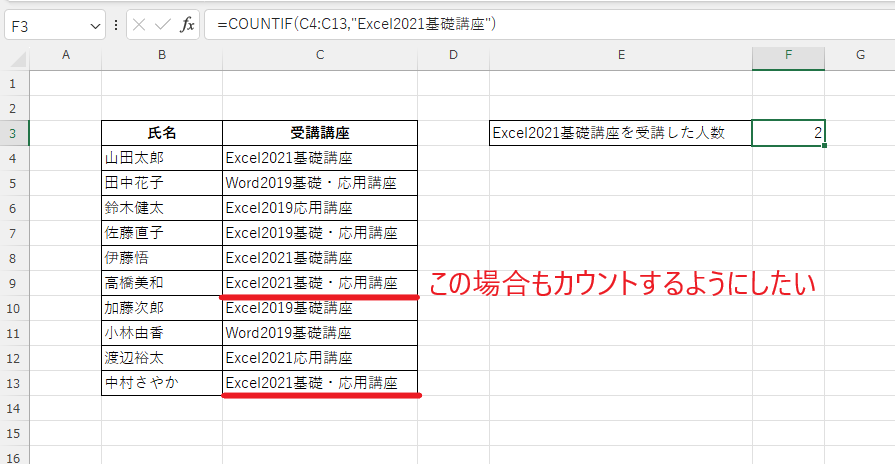Viewport: 895px width, 464px height.
Task: Click the formula bar COUNTIF formula text
Action: coord(356,24)
